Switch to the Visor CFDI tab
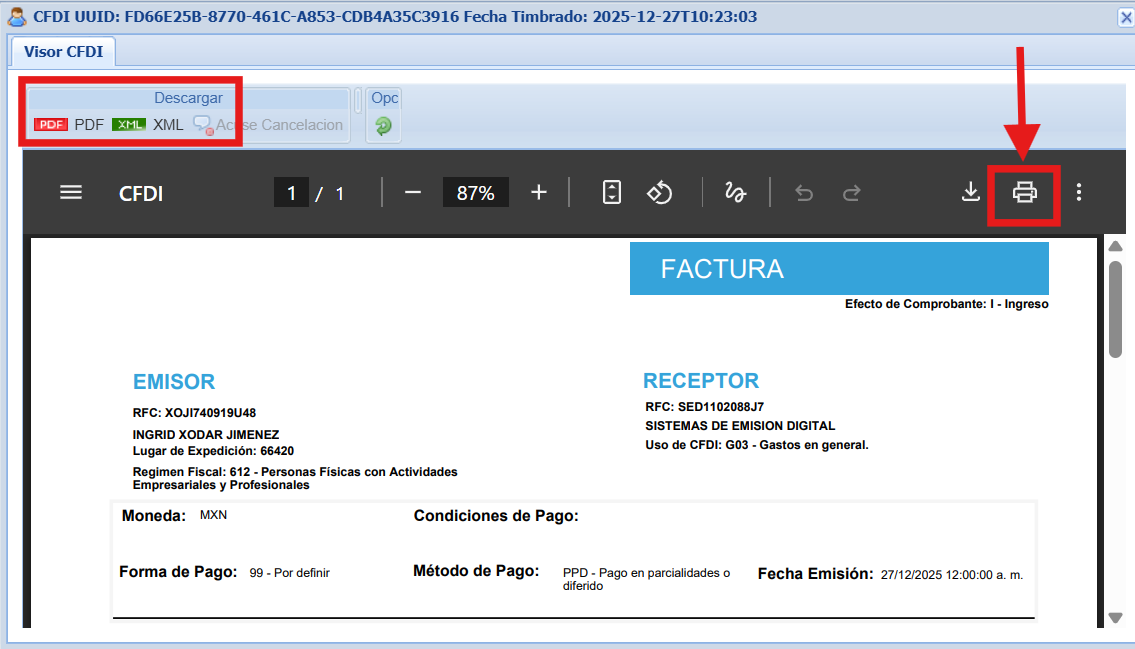This screenshot has height=649, width=1135. pyautogui.click(x=64, y=52)
